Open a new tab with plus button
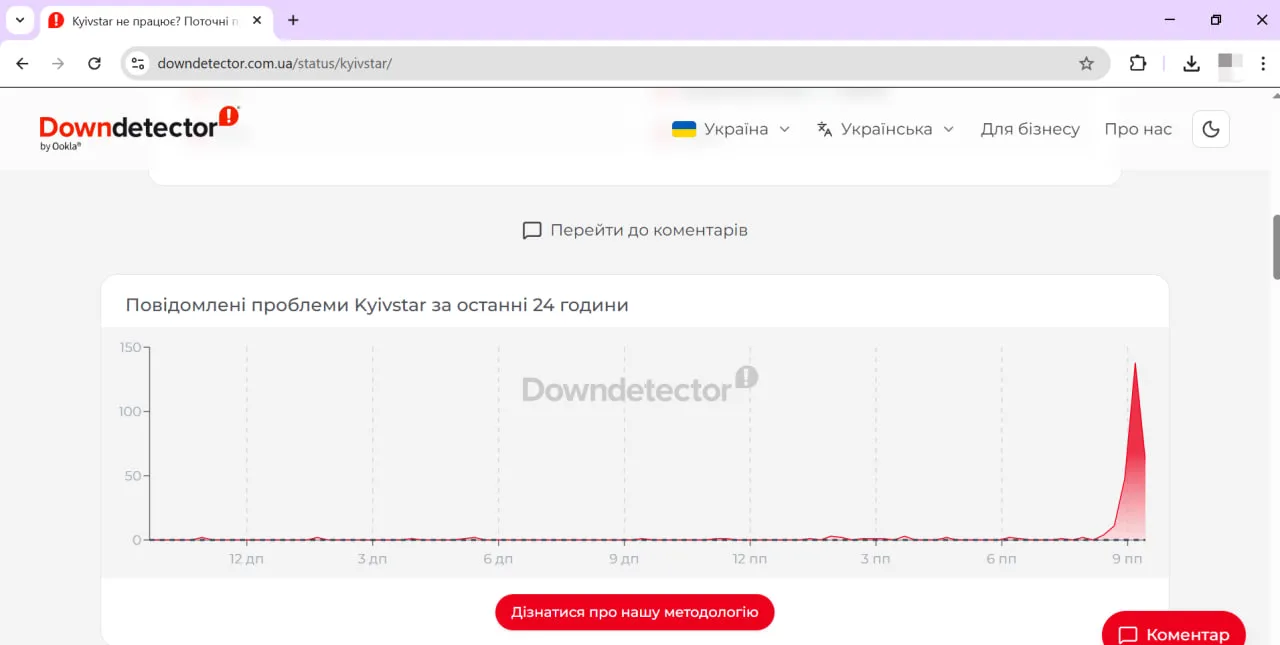The width and height of the screenshot is (1280, 645). point(293,20)
